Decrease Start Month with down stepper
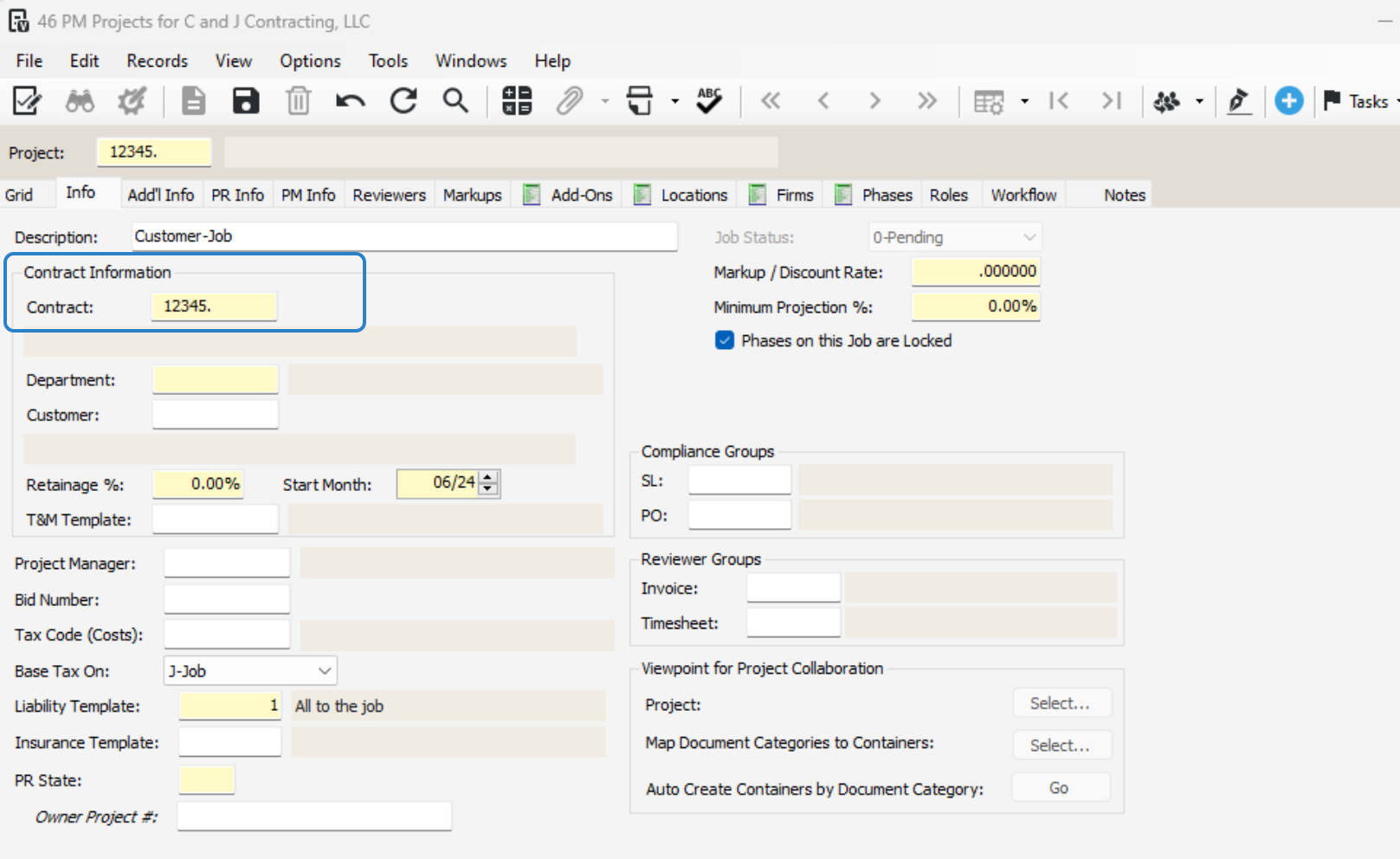Viewport: 1400px width, 859px height. pos(488,489)
